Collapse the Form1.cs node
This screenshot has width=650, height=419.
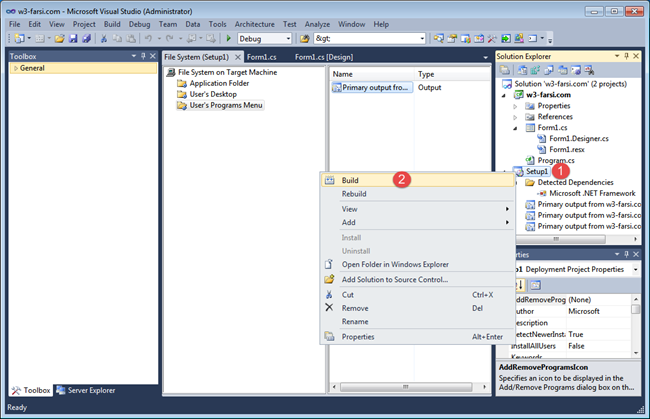coord(515,128)
